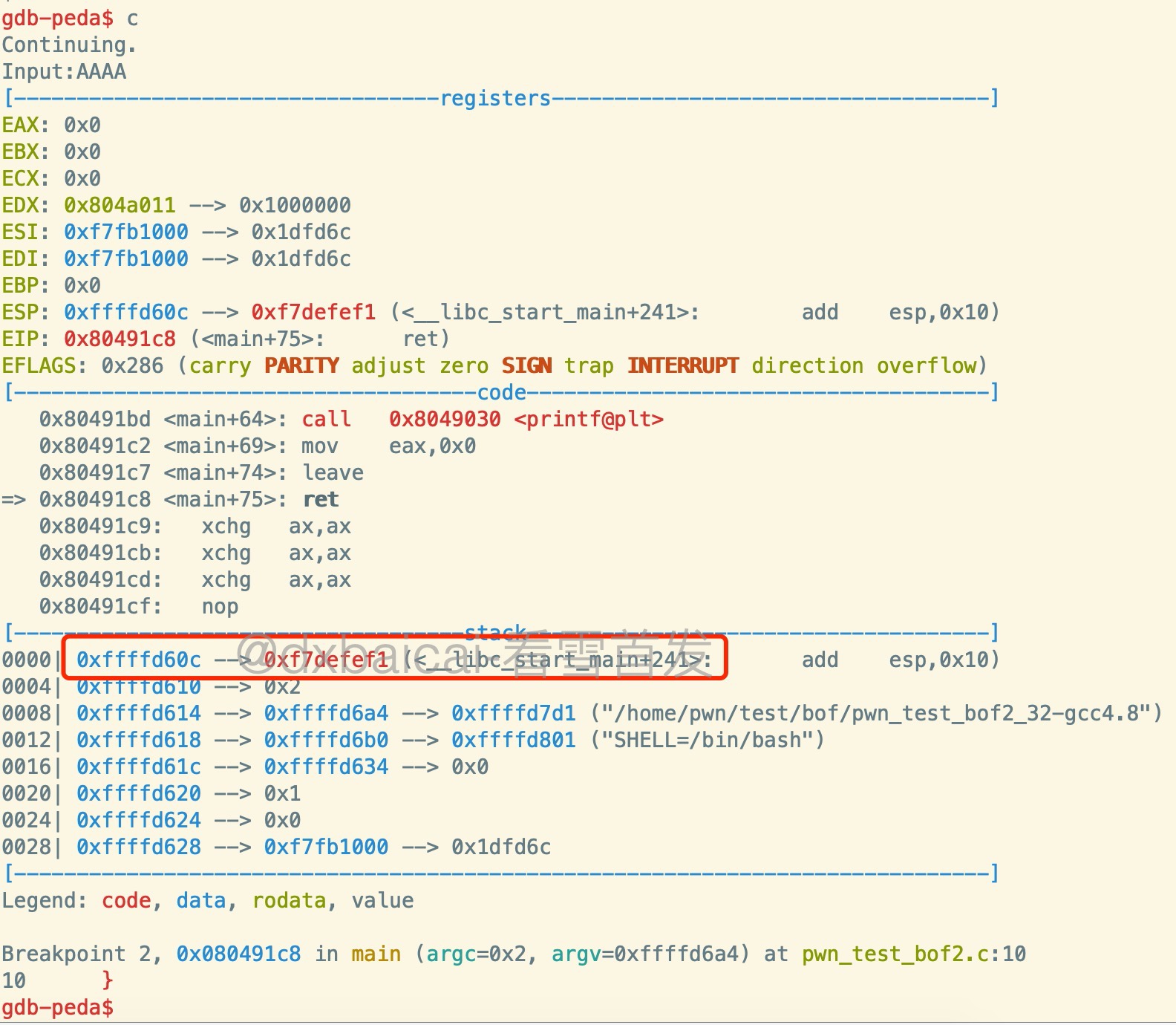Select the "EAX:" register label

coord(26,126)
